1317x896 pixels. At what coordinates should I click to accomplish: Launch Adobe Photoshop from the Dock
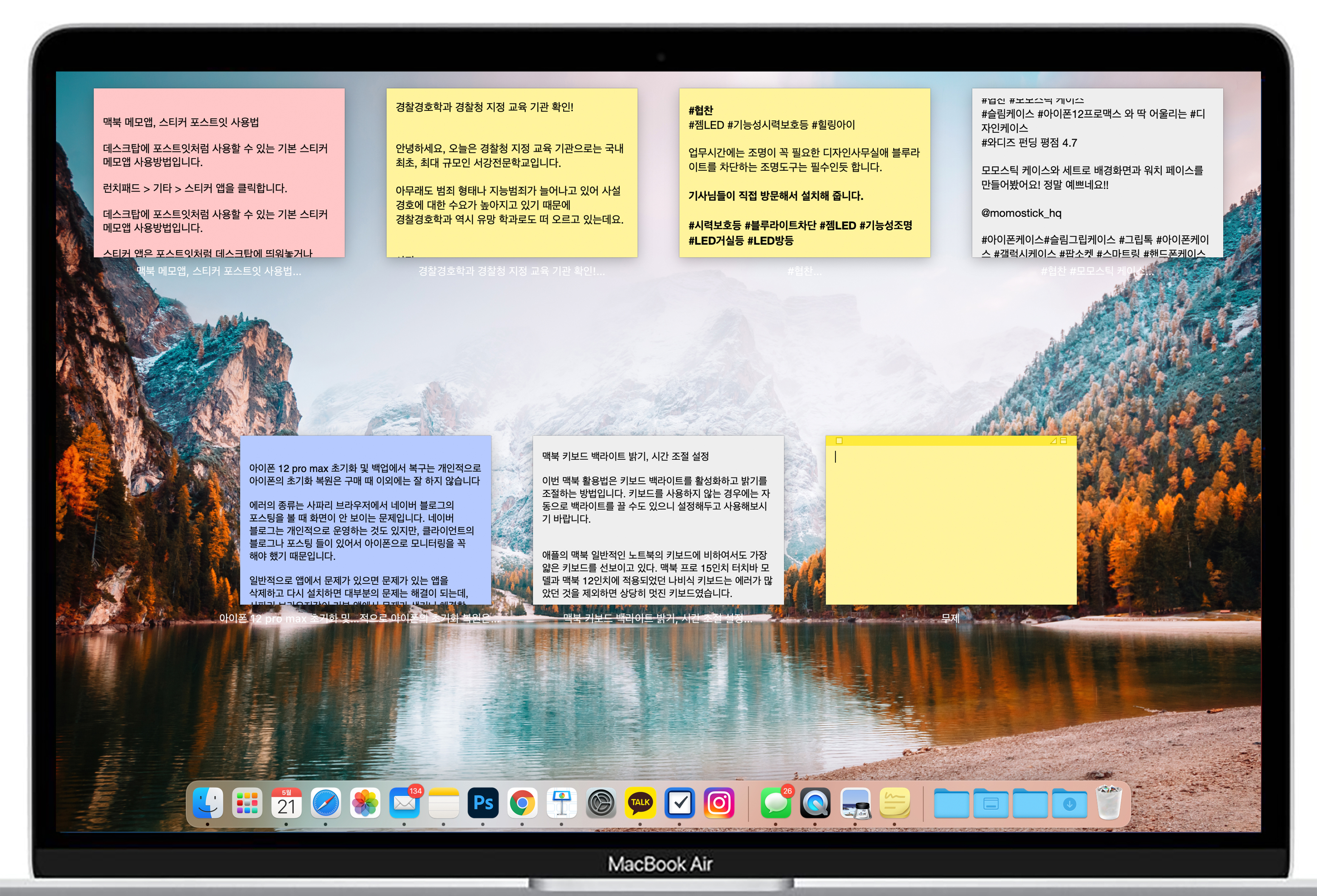coord(483,802)
